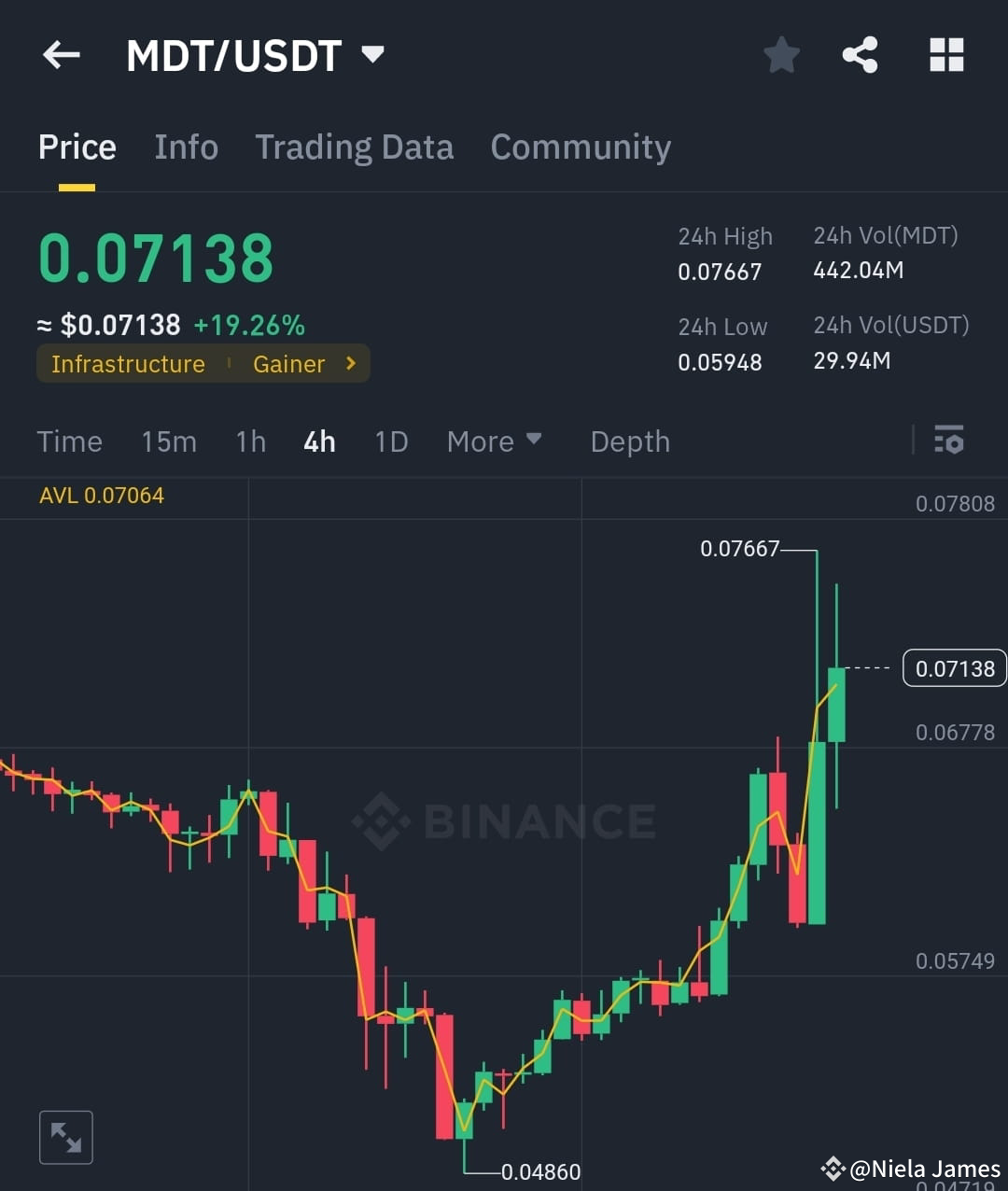Tap the back arrow to exit the chart
Screen dimensions: 1008x1191
coord(61,54)
